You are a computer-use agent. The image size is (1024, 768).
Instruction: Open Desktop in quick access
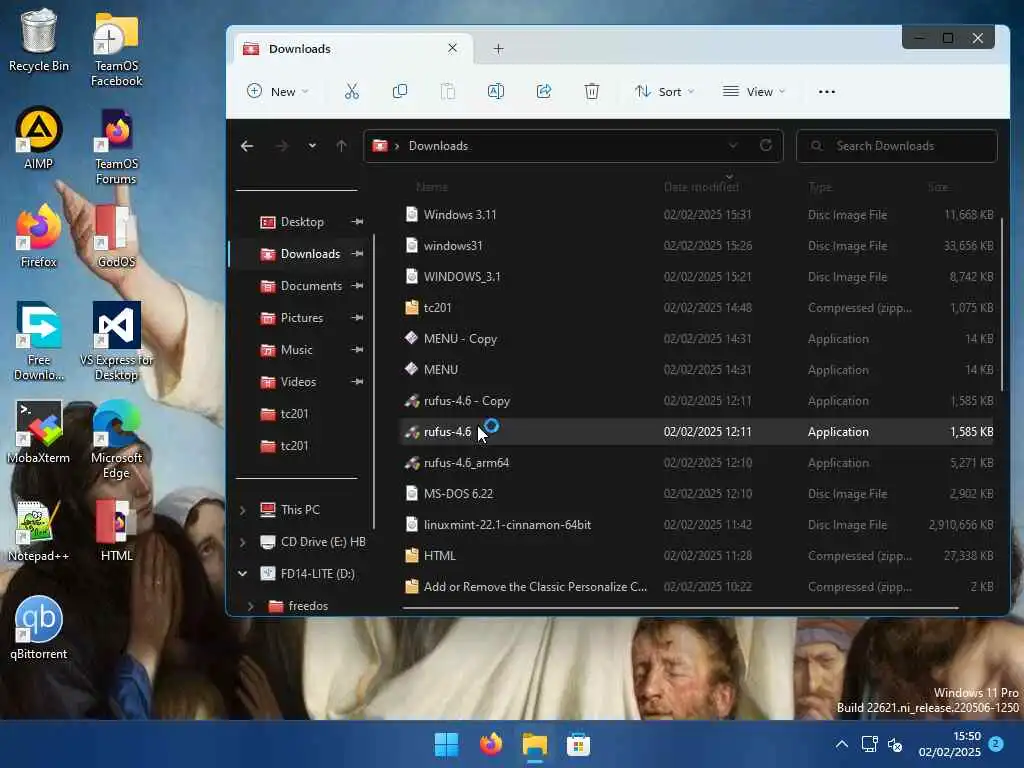click(x=301, y=222)
